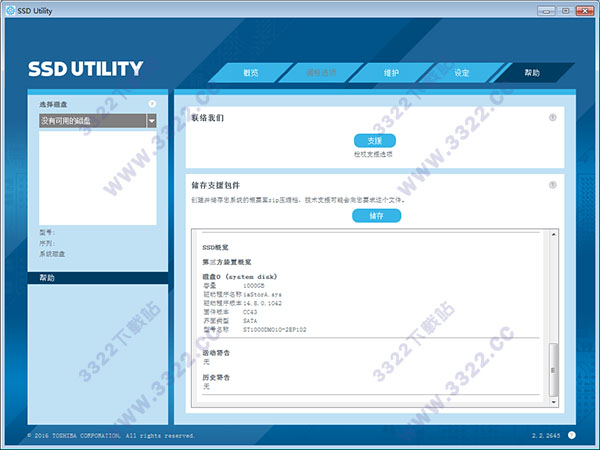Image resolution: width=600 pixels, height=450 pixels.
Task: Click the 帮助 header bar in left panel
Action: 98,278
